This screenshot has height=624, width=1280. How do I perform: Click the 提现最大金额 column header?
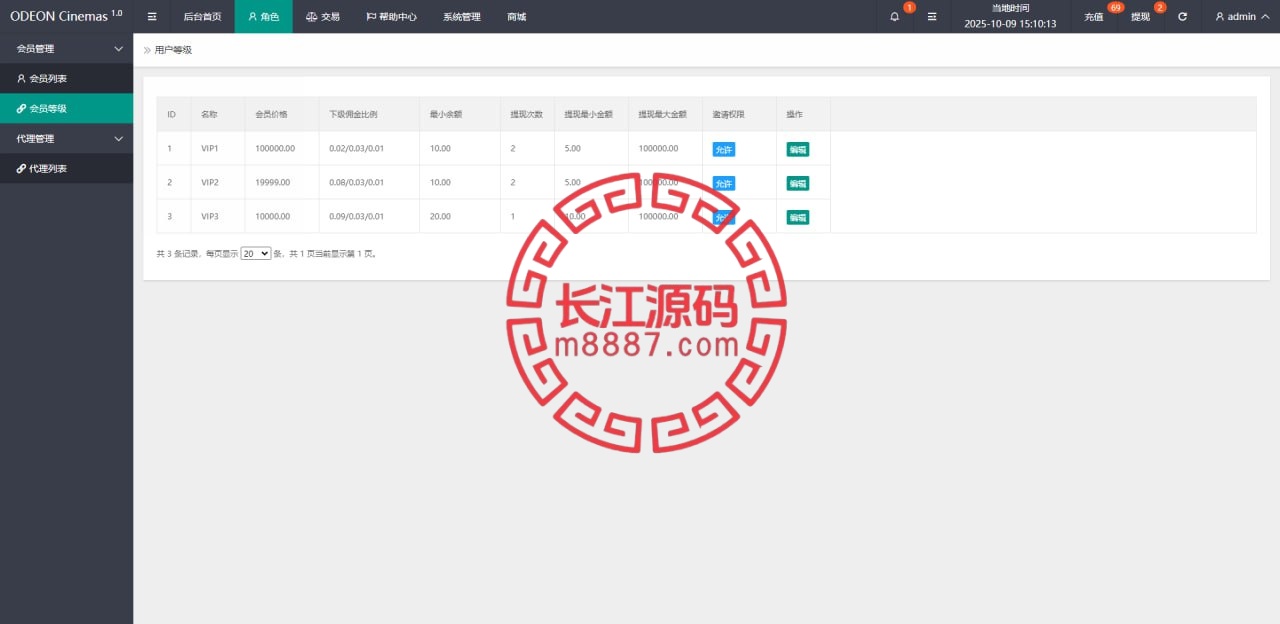663,114
